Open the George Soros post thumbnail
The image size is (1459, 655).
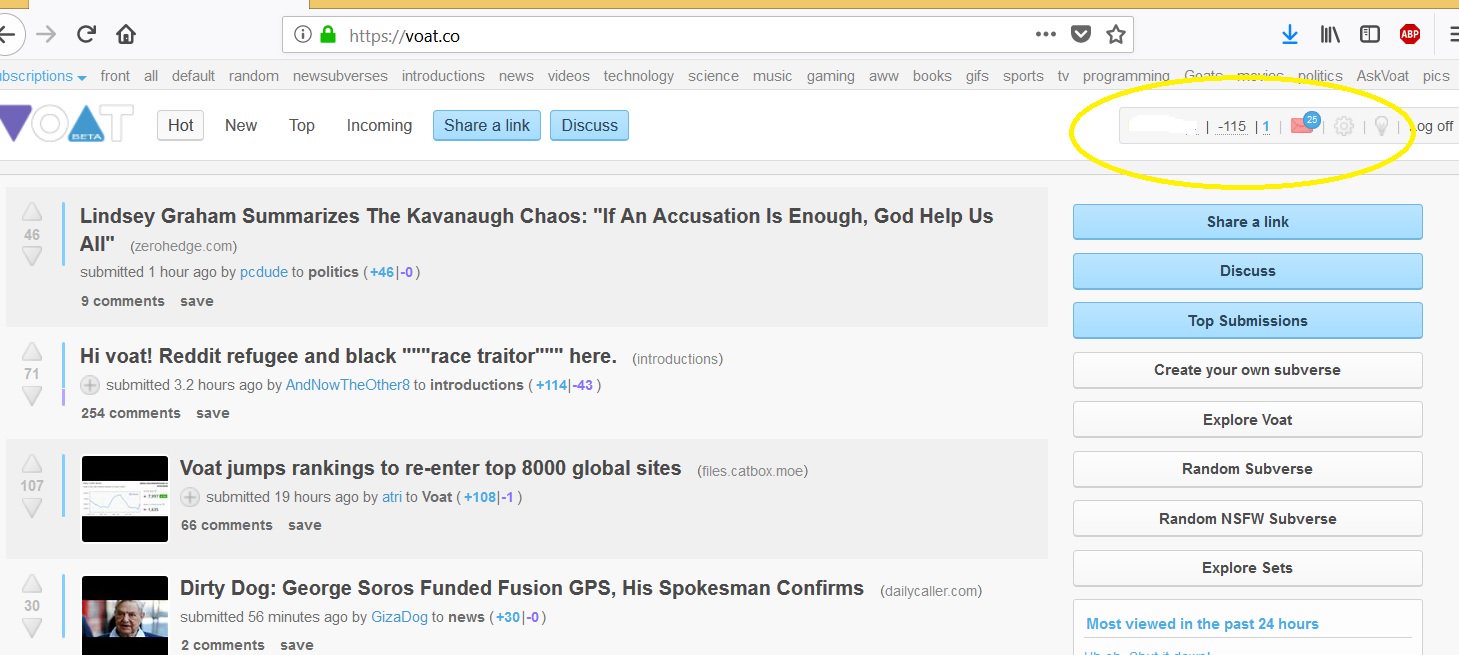tap(125, 613)
